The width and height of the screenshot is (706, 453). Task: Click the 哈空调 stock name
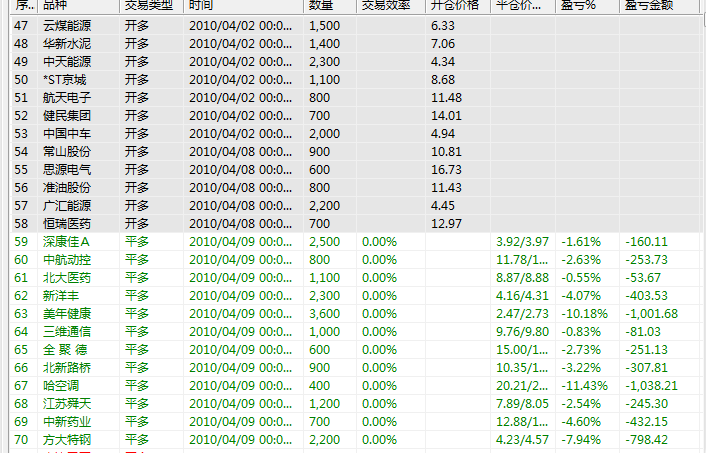(61, 386)
